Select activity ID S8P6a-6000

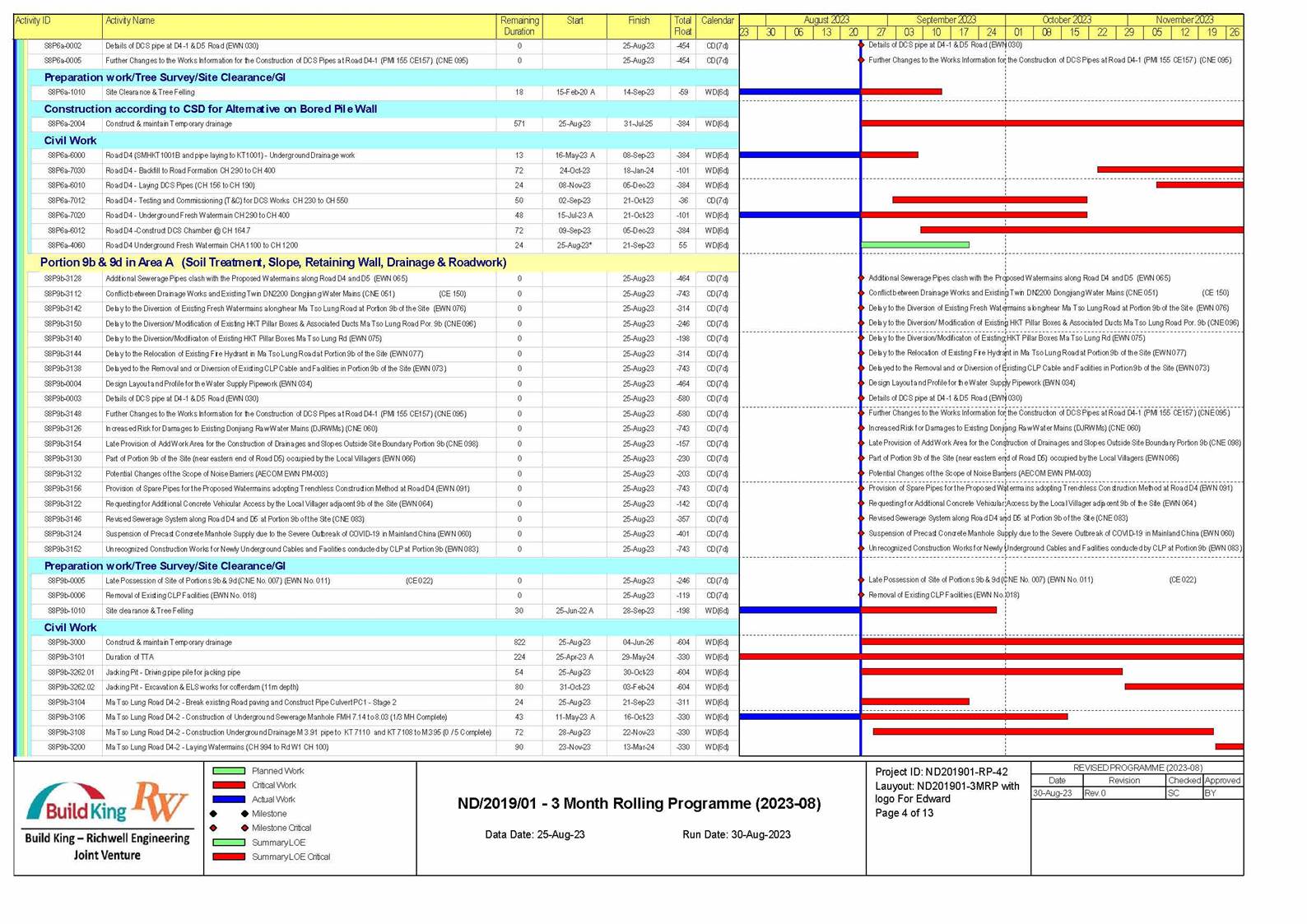coord(67,156)
